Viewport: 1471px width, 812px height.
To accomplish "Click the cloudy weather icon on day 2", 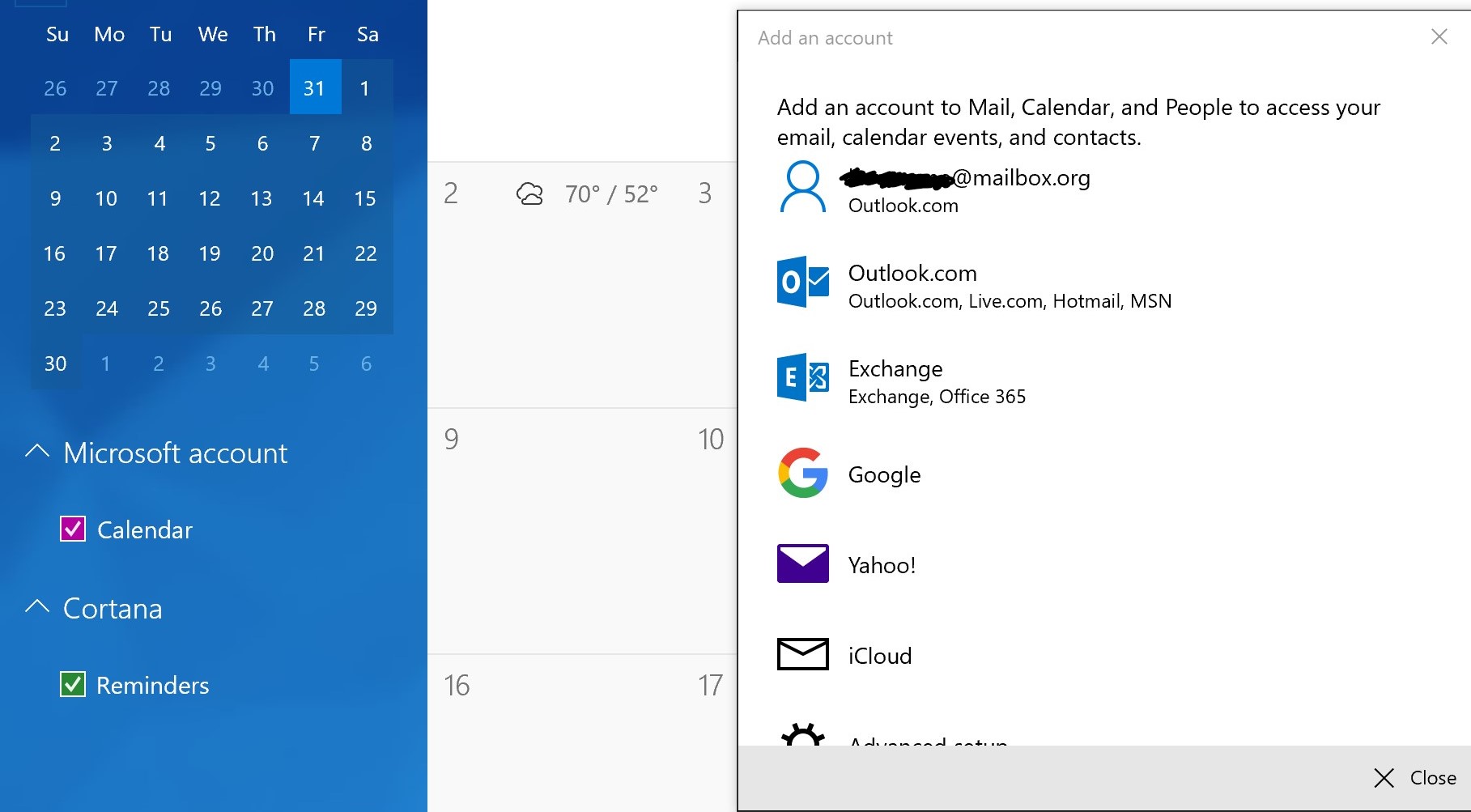I will [x=529, y=194].
